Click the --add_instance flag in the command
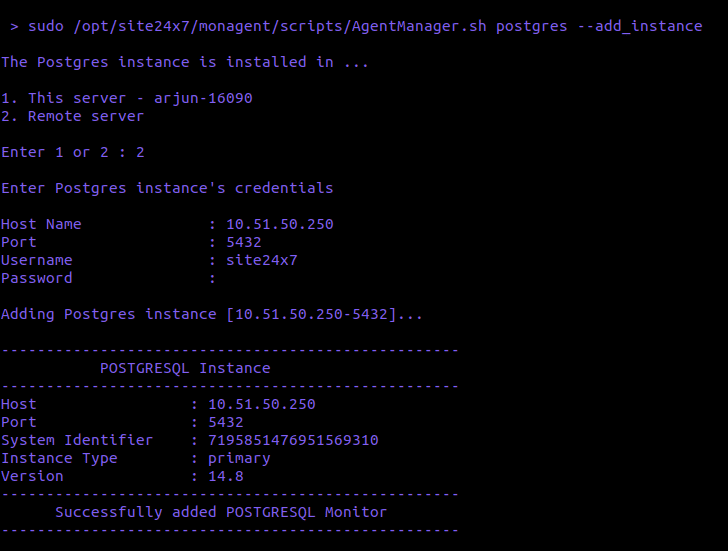The height and width of the screenshot is (551, 728). tap(640, 26)
